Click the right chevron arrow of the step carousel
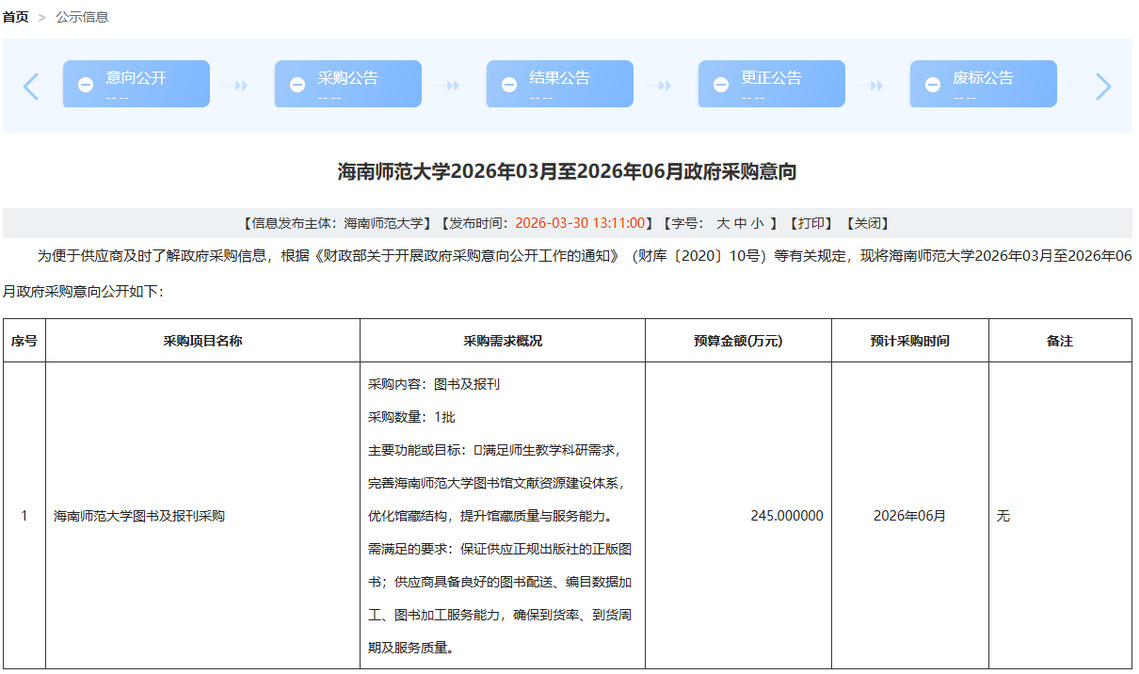Image resolution: width=1139 pixels, height=674 pixels. [1103, 87]
